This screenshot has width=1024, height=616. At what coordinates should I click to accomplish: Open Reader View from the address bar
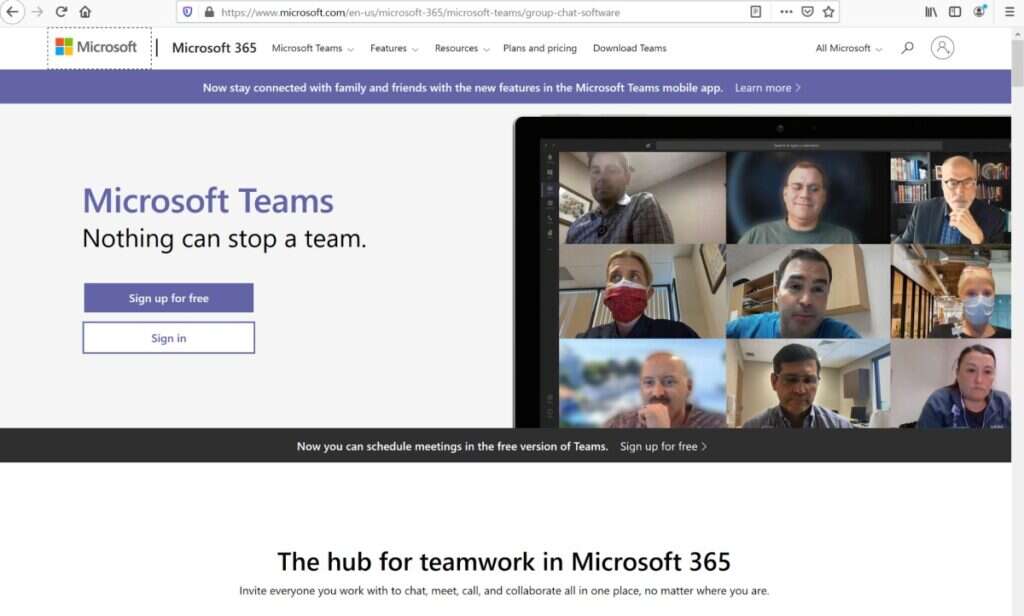point(755,13)
